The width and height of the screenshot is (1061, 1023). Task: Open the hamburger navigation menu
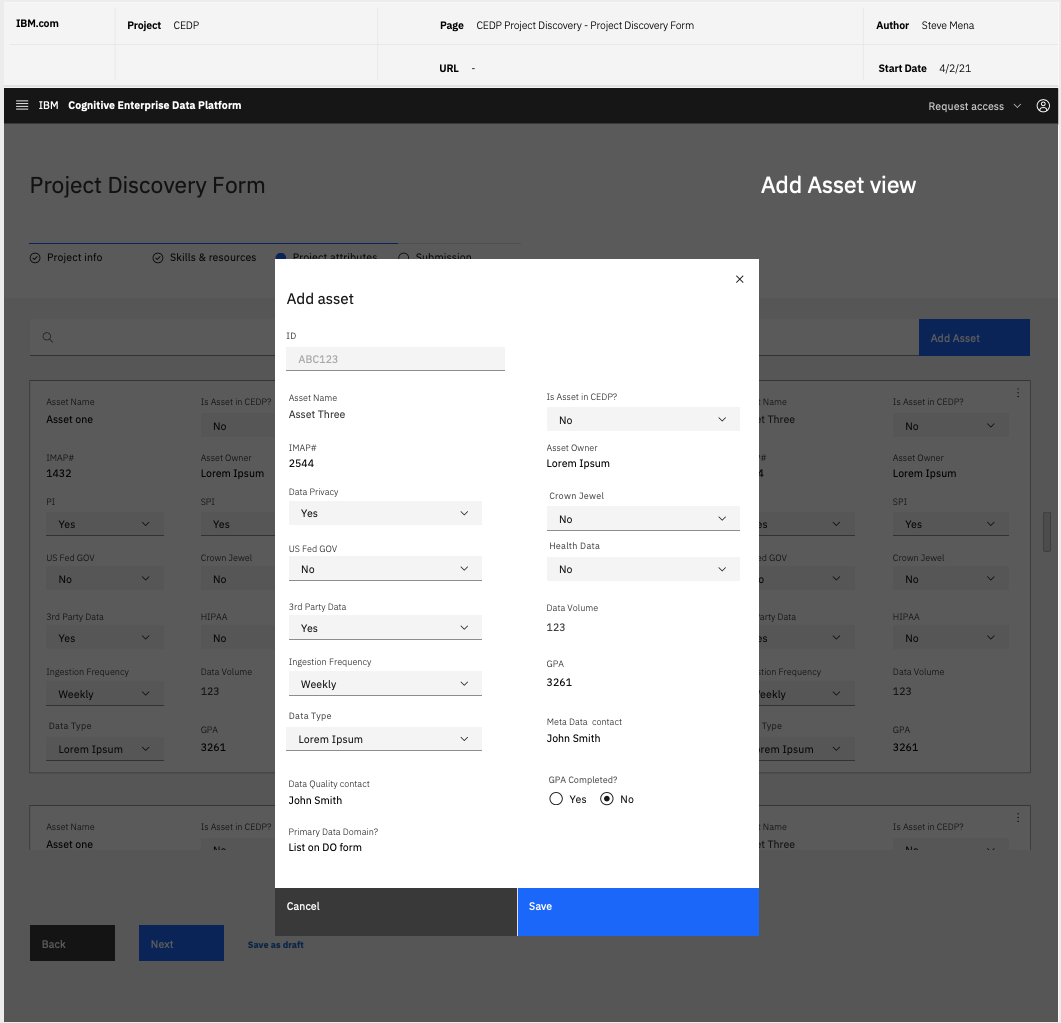22,105
